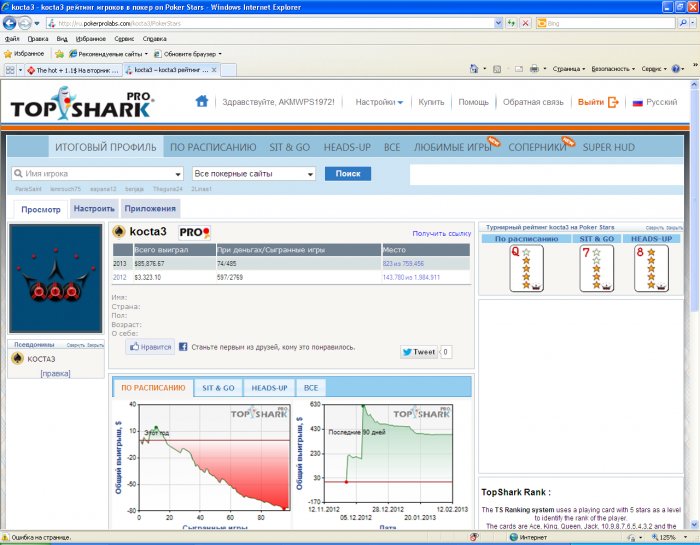Open Favorites star button labeled Избранное
This screenshot has width=700, height=545.
(24, 54)
